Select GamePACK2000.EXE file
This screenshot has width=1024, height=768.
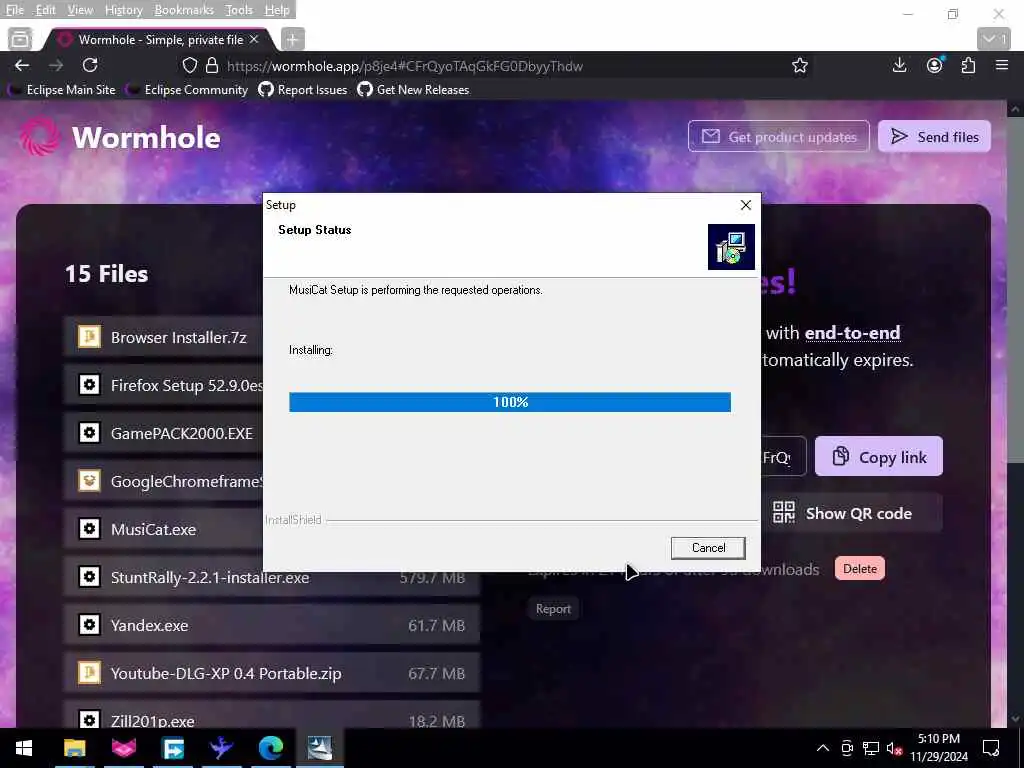pos(163,433)
